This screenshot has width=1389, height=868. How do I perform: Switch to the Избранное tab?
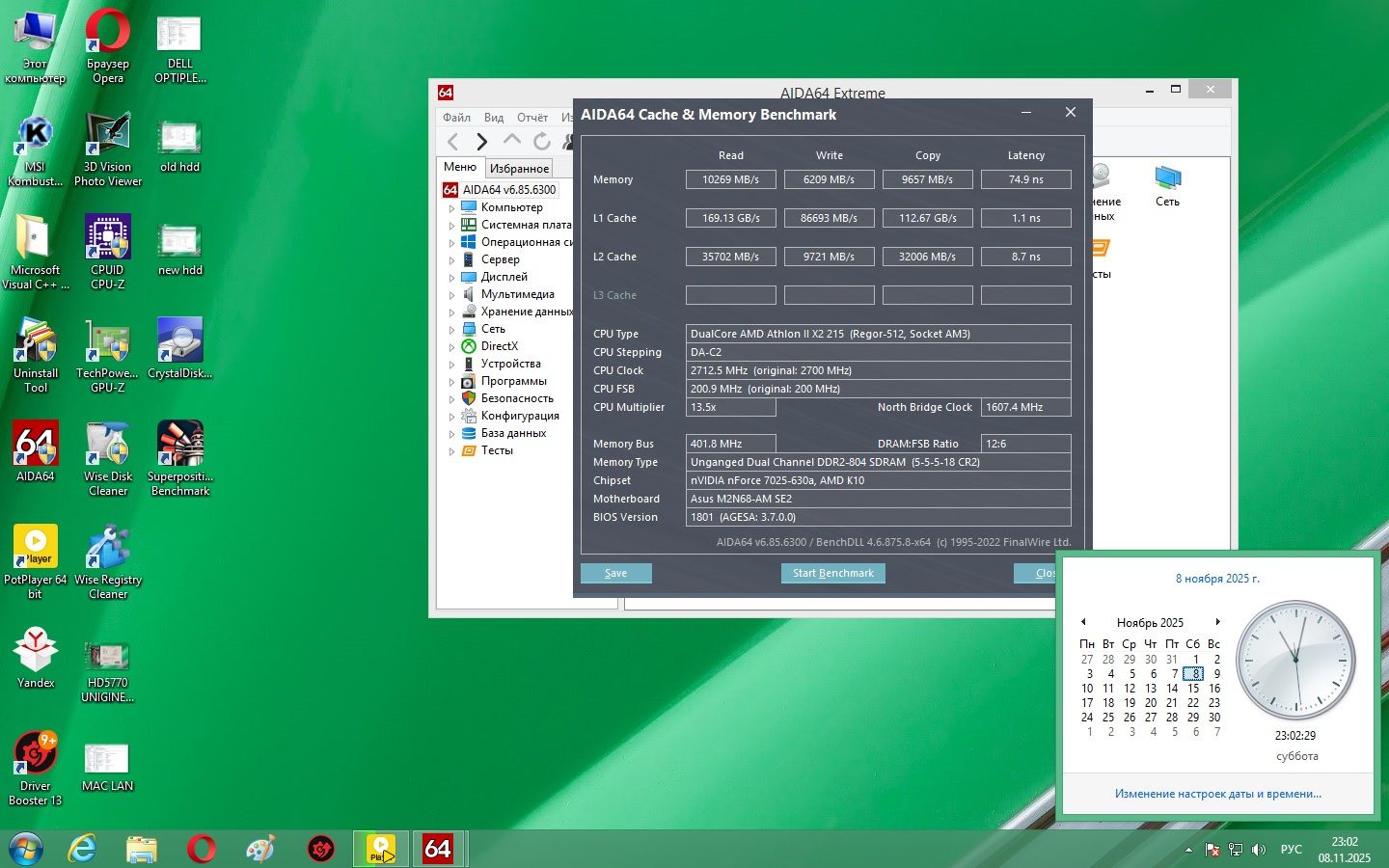[519, 168]
